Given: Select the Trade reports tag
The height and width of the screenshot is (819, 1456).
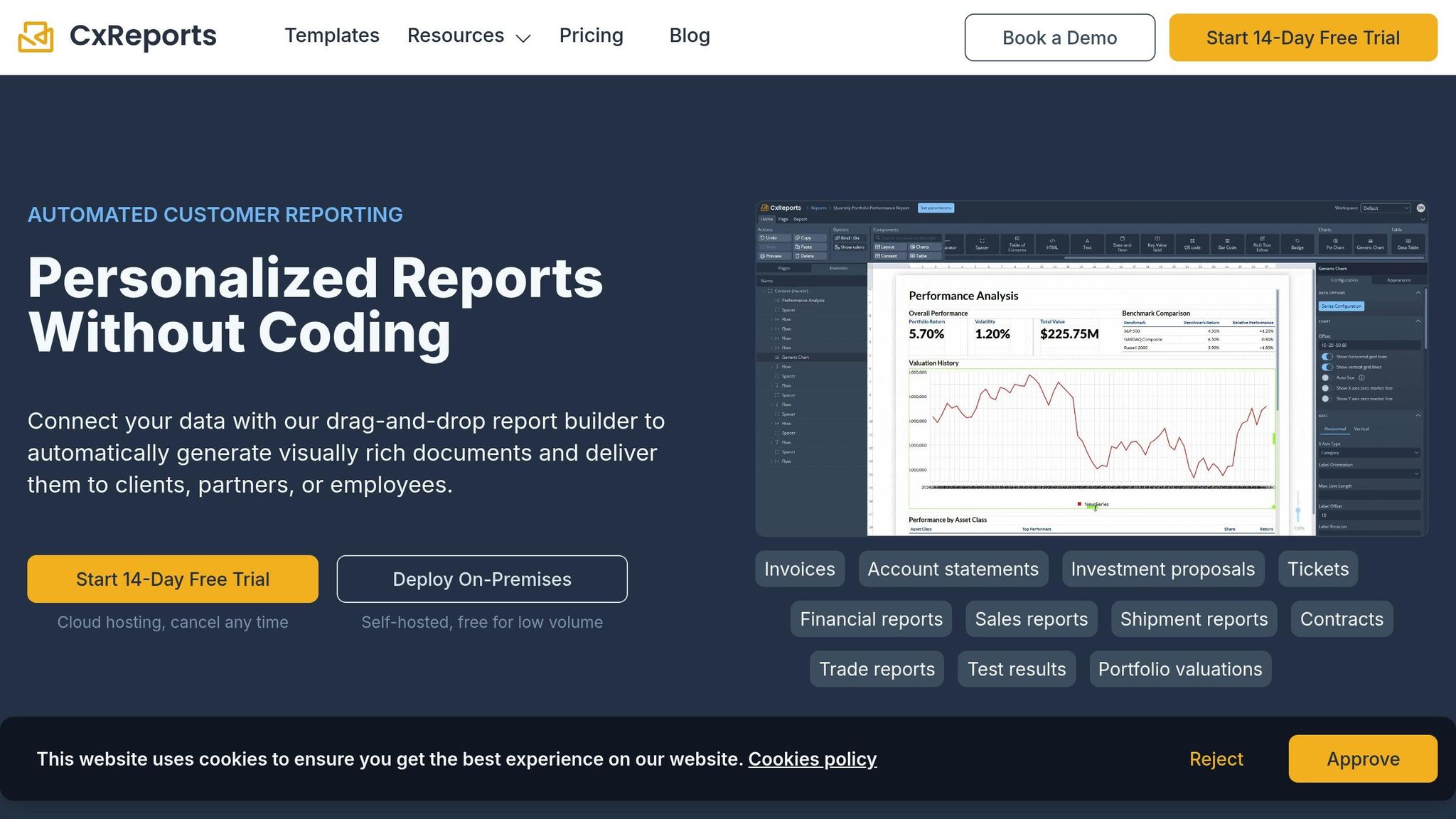Looking at the screenshot, I should pos(877,669).
